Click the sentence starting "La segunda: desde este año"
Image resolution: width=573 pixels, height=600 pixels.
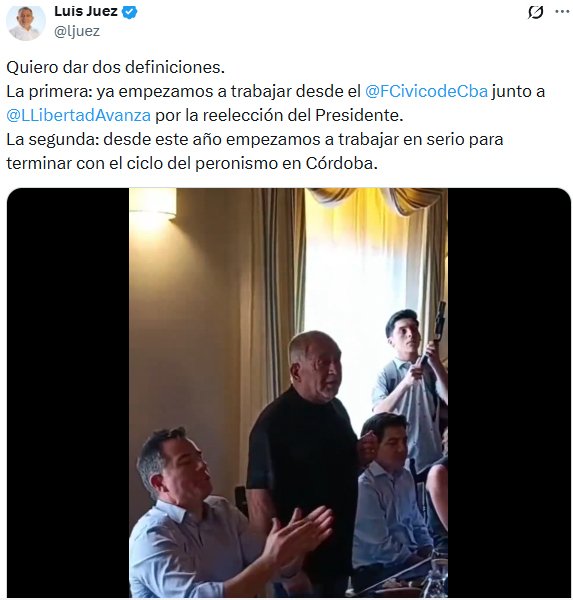point(255,140)
